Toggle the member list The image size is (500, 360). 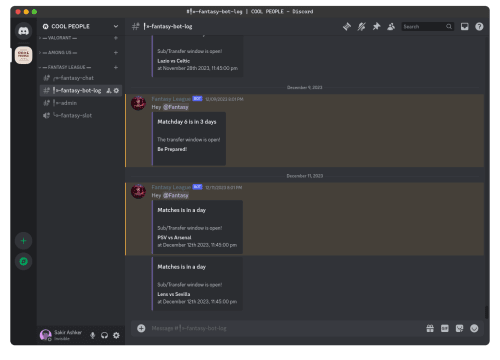pyautogui.click(x=391, y=27)
